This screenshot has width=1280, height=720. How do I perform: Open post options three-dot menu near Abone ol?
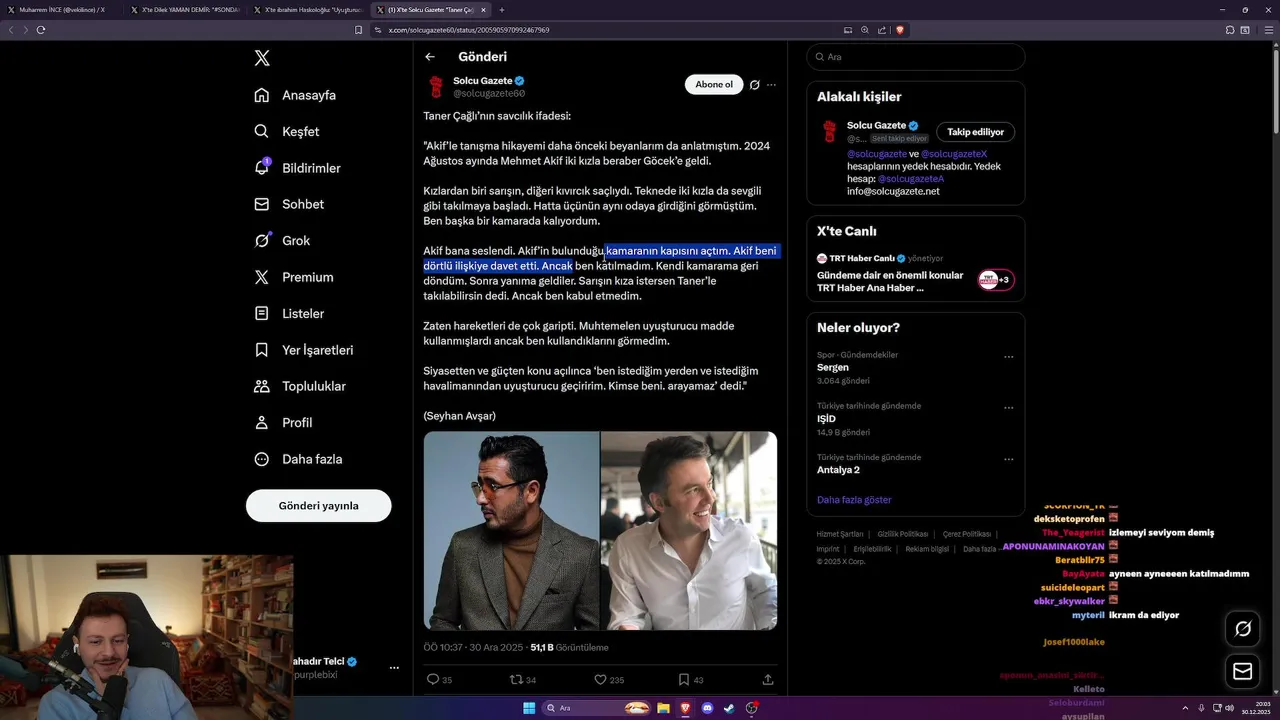click(x=771, y=85)
